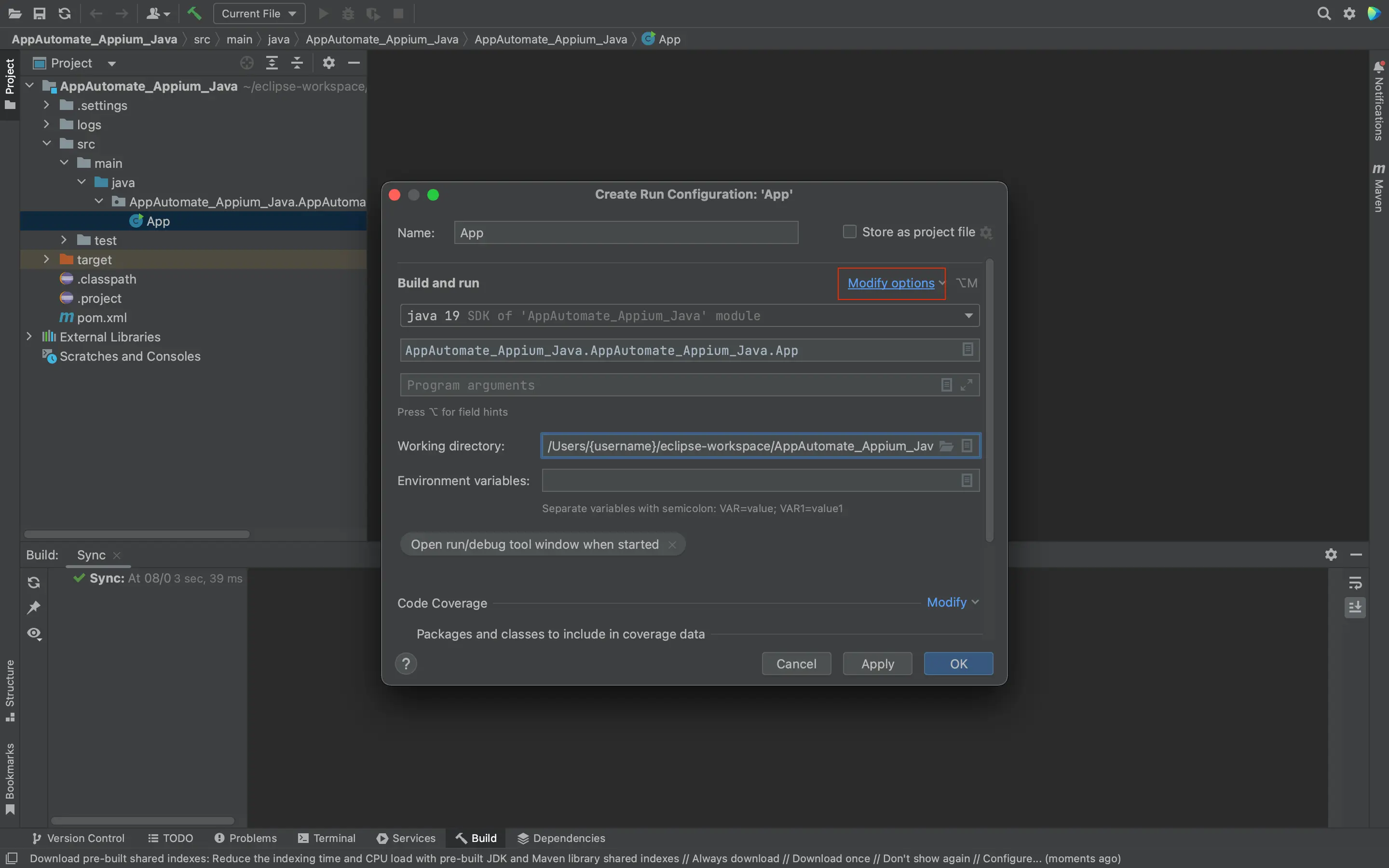The height and width of the screenshot is (868, 1389).
Task: Open the java 19 SDK dropdown
Action: click(968, 316)
